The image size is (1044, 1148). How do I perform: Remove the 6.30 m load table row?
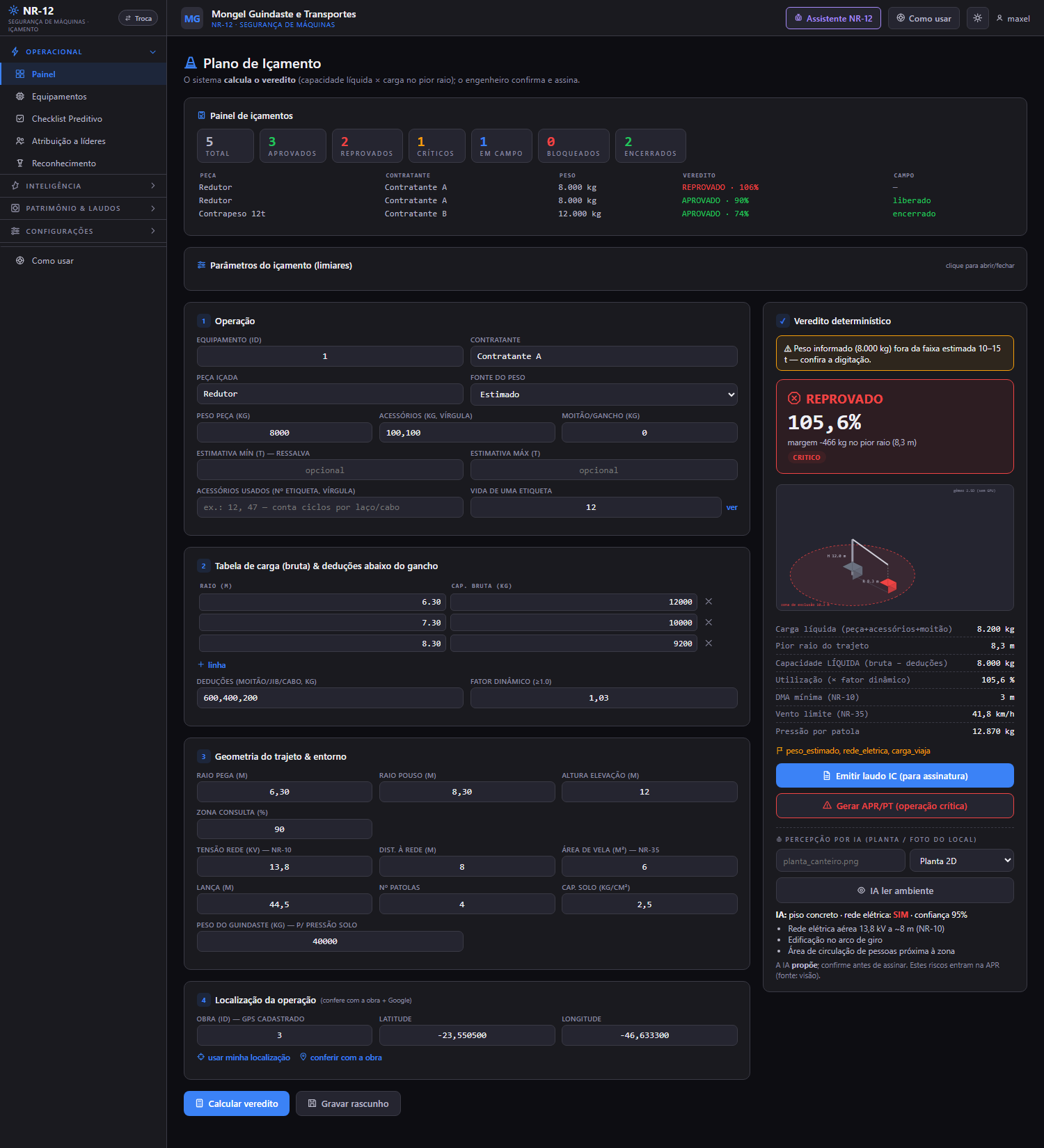pyautogui.click(x=709, y=602)
